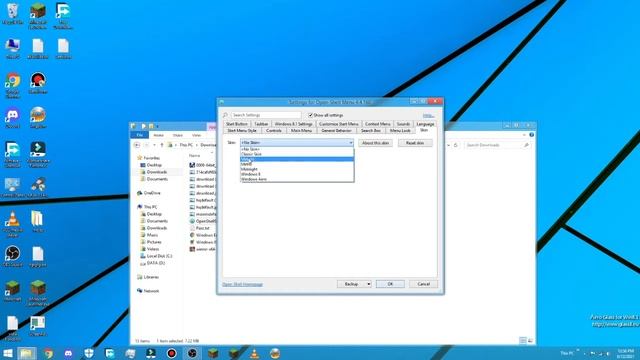This screenshot has width=640, height=360.
Task: Select OneDrive in Explorer navigation pane
Action: click(152, 193)
